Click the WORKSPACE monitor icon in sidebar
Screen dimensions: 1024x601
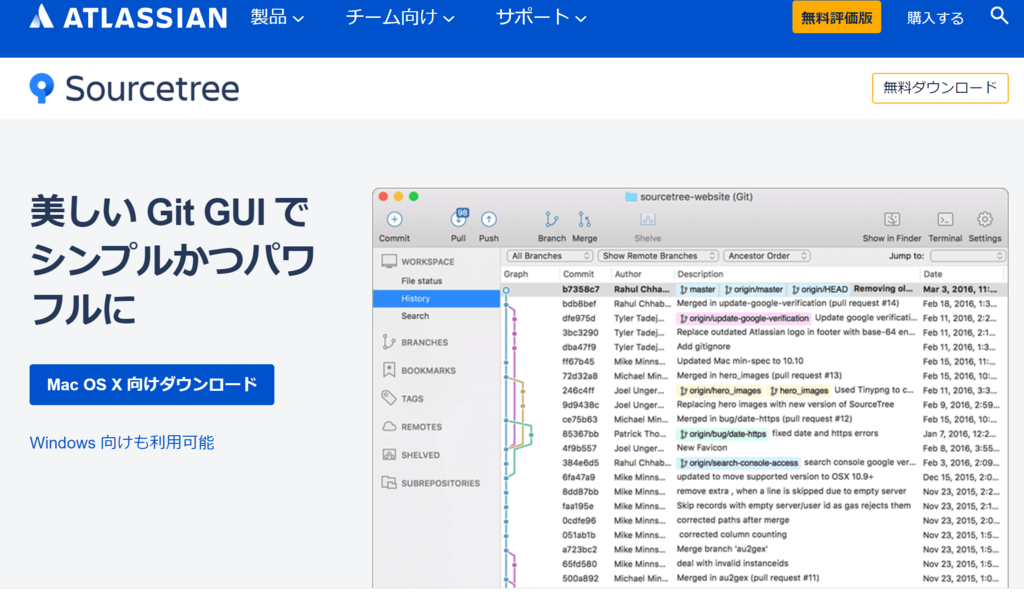(x=389, y=261)
